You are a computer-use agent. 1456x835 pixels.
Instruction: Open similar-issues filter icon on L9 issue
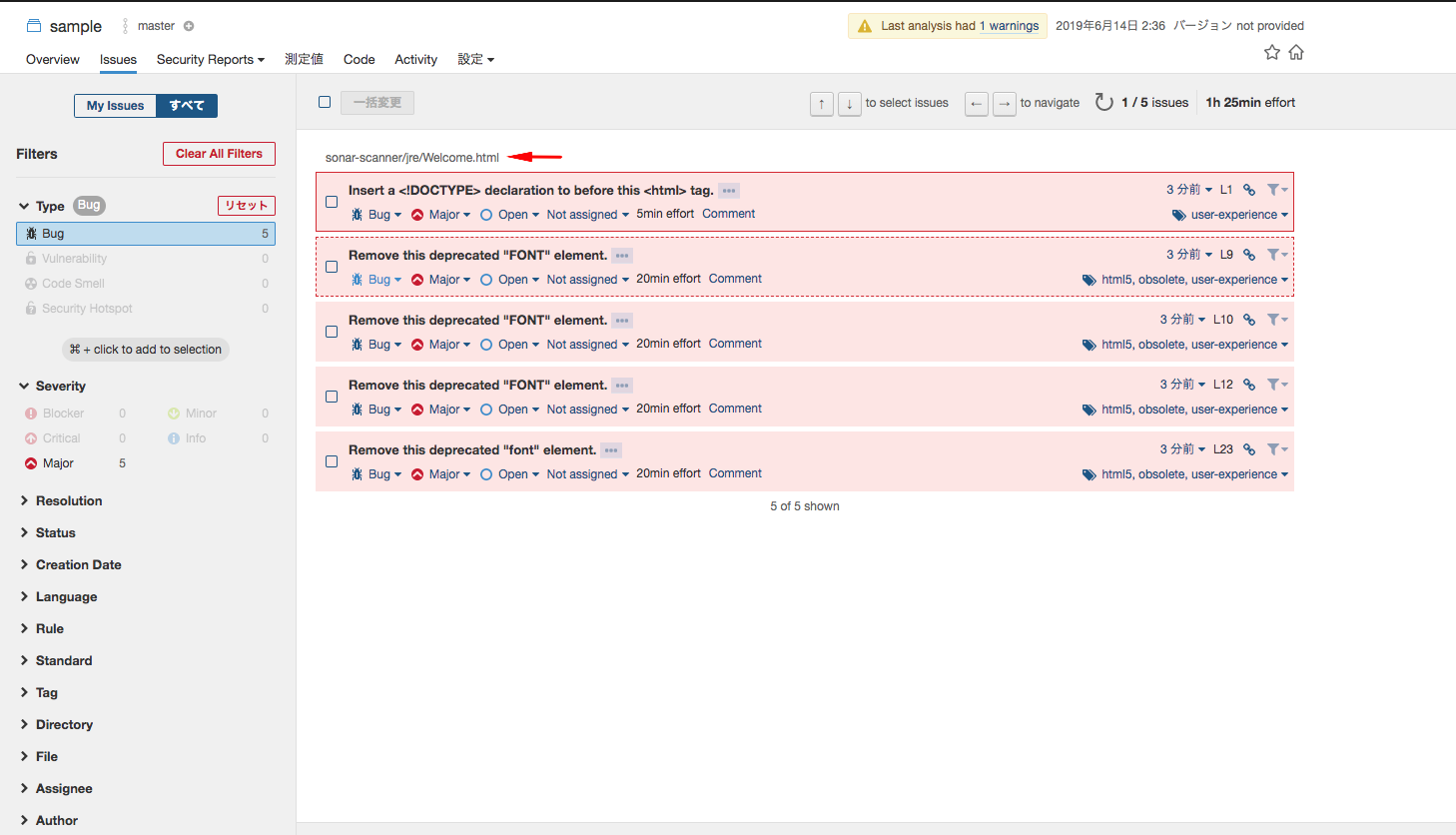pos(1277,255)
